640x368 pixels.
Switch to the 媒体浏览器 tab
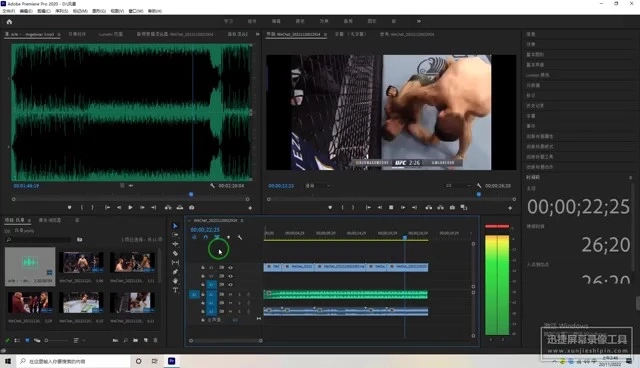pyautogui.click(x=50, y=220)
